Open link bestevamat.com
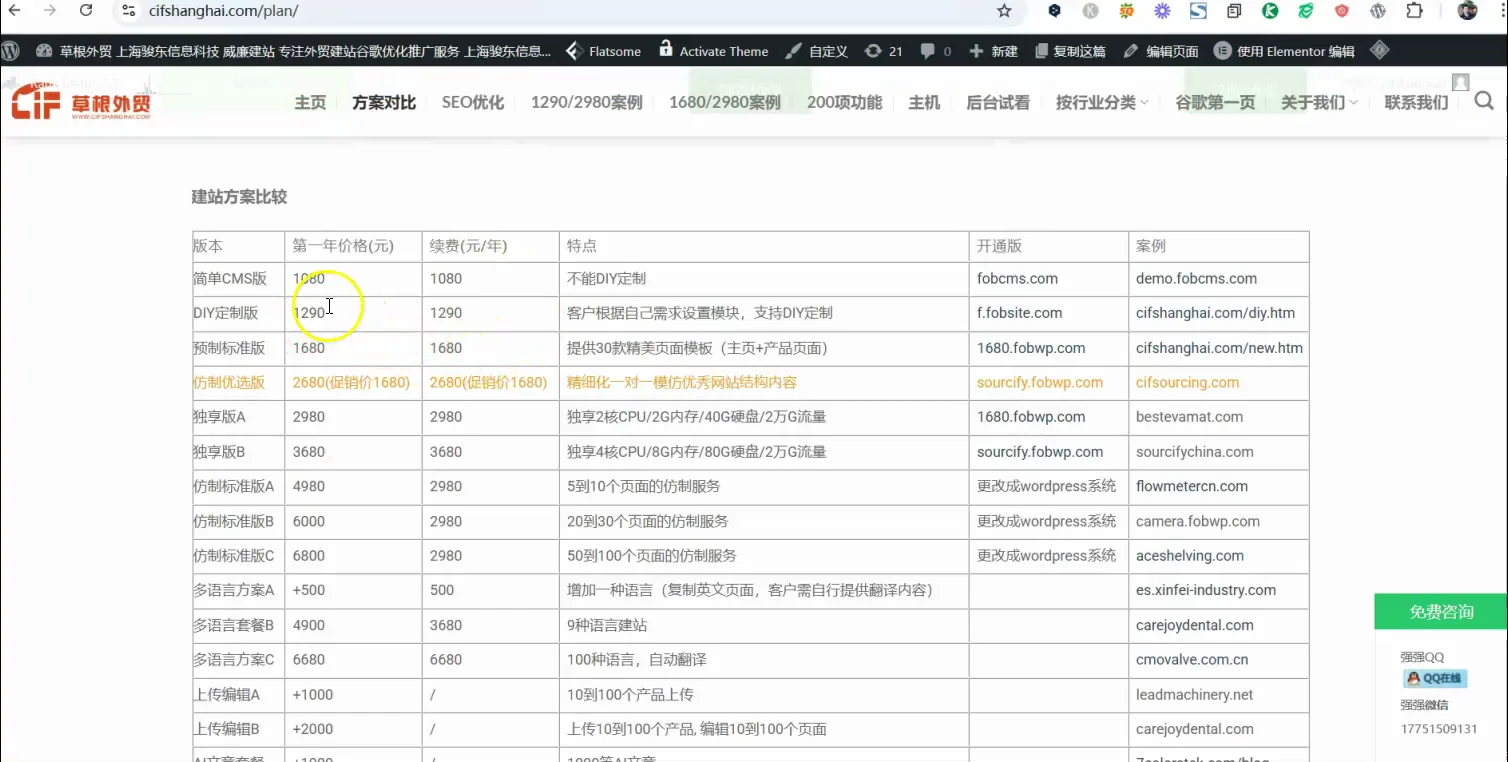Screen dimensions: 1508x762 point(1189,417)
